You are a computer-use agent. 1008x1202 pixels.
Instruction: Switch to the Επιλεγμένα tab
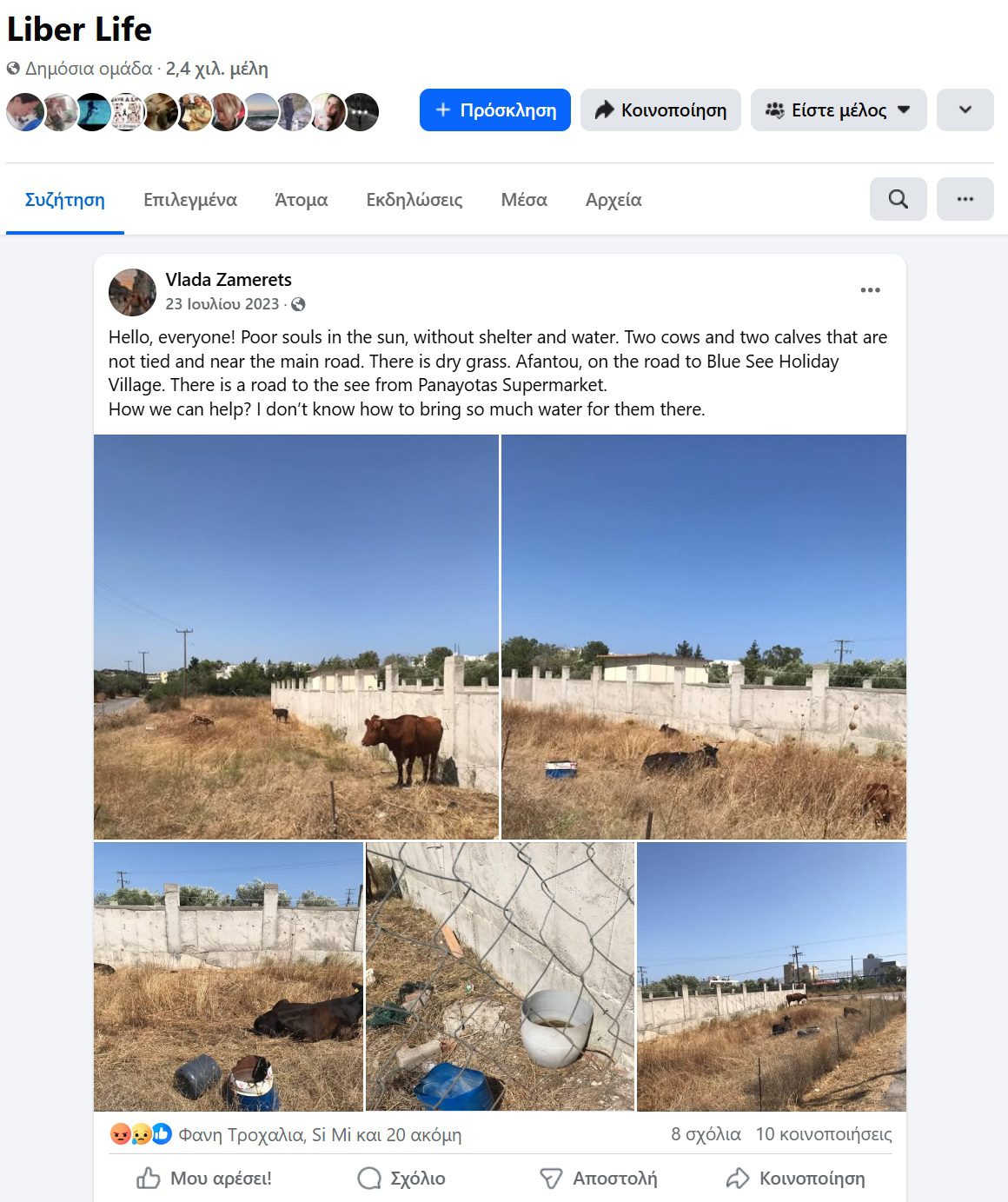[190, 200]
